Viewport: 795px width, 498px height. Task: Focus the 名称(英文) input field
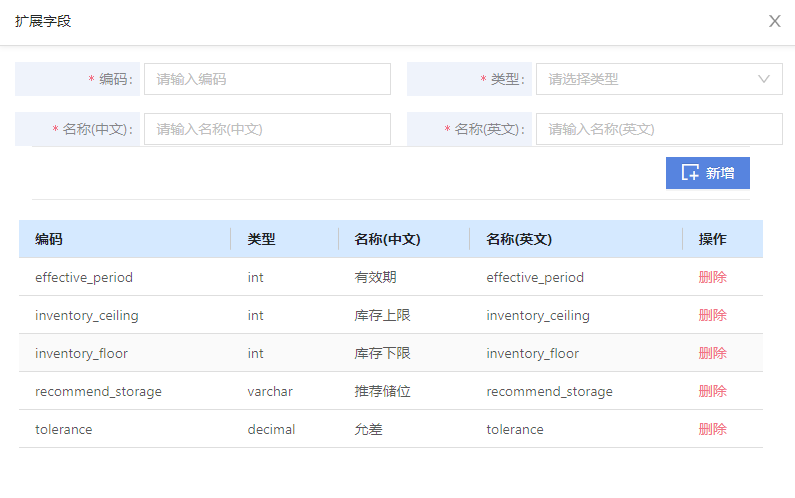(x=659, y=129)
